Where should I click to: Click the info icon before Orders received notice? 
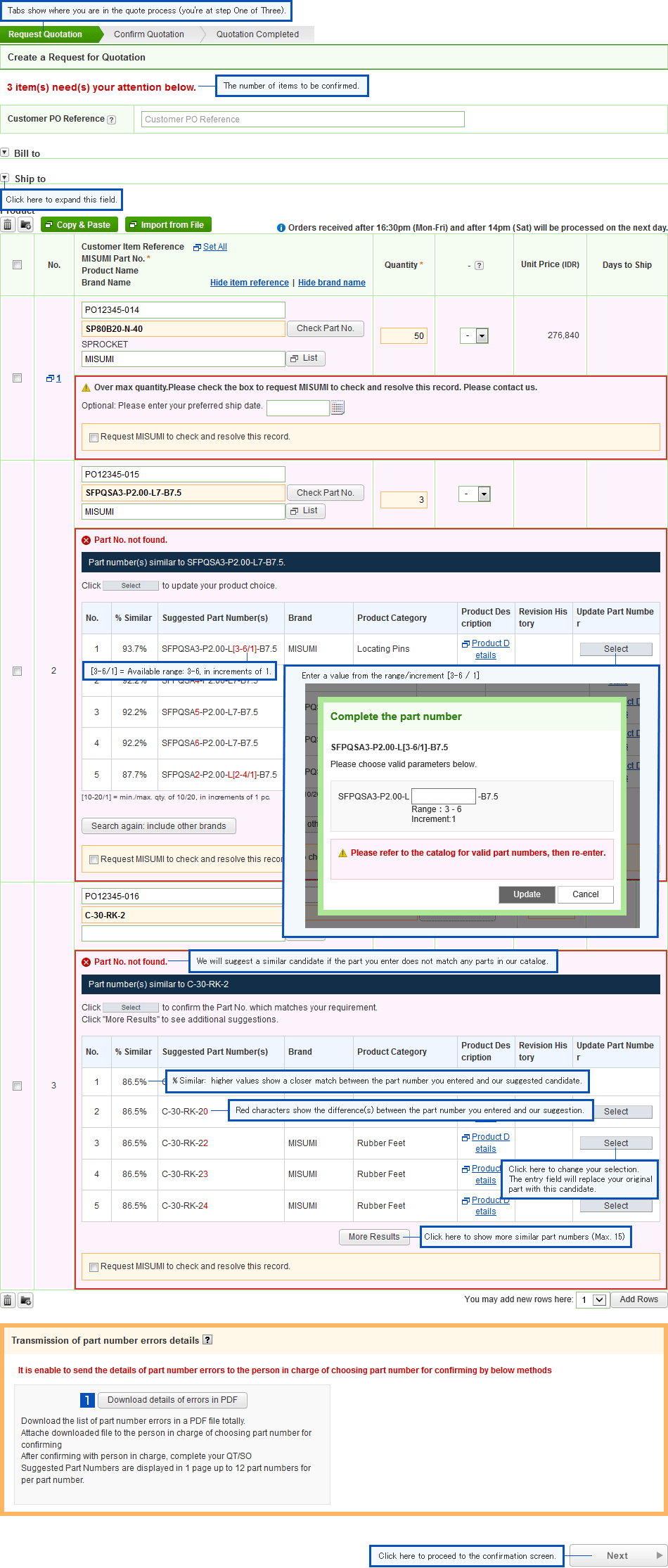[281, 228]
